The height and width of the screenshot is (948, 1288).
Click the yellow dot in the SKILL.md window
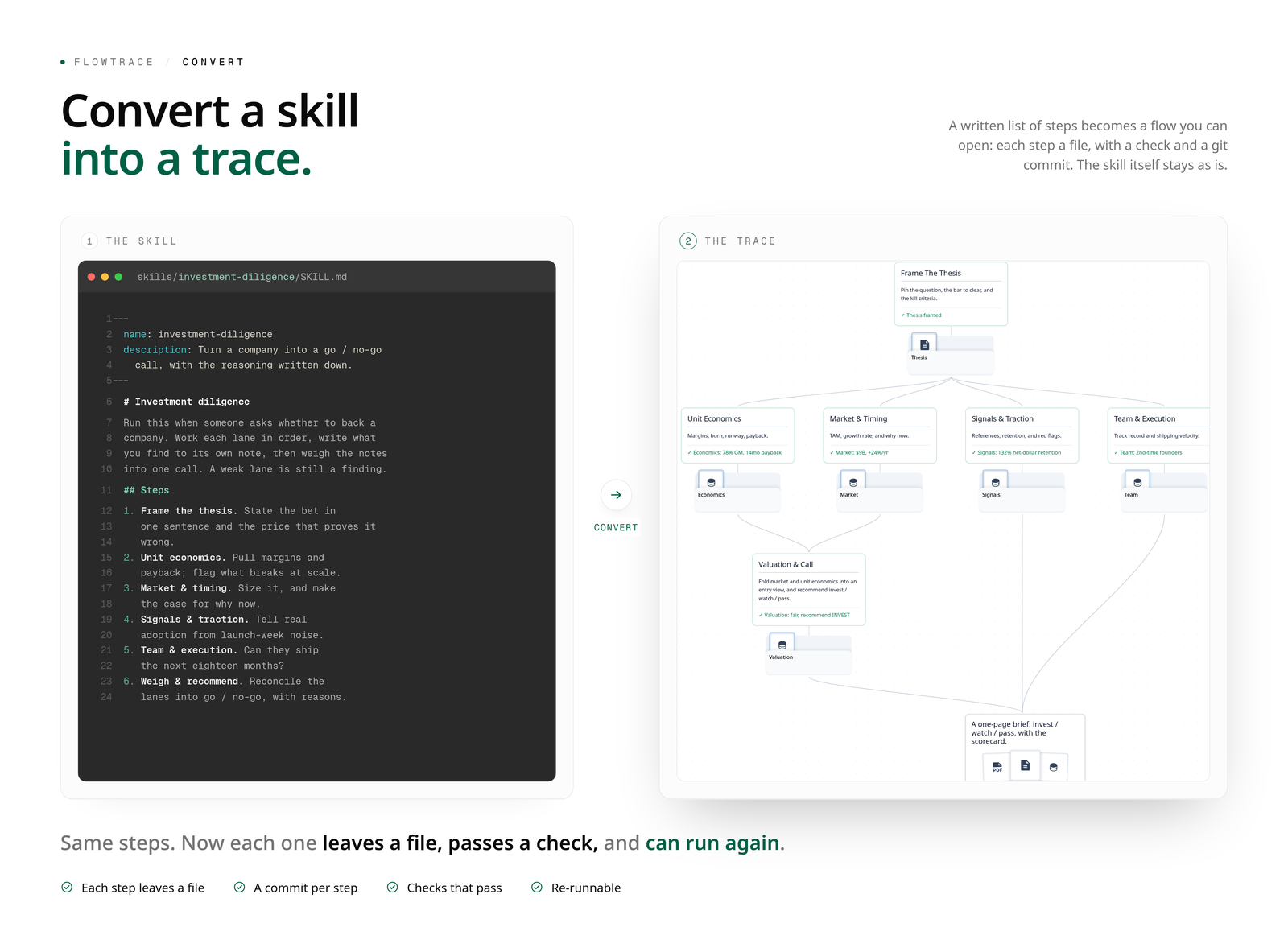pyautogui.click(x=105, y=277)
